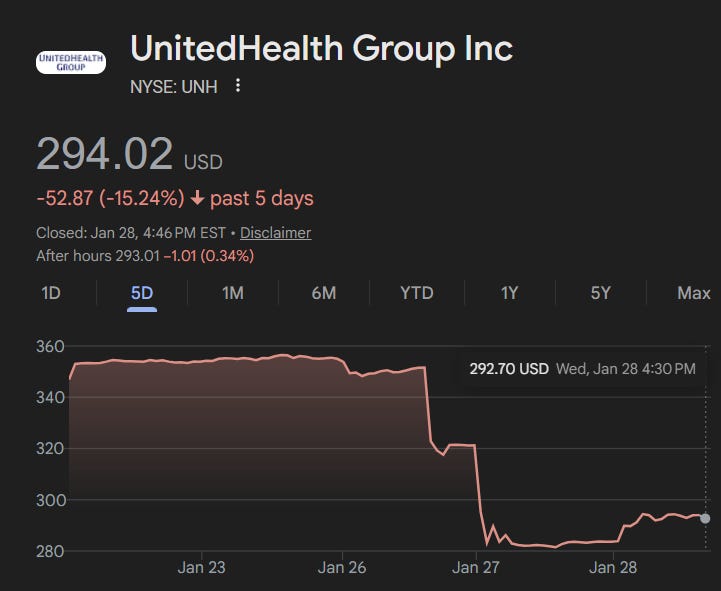Switch to the 6M chart range
Viewport: 721px width, 591px height.
coord(324,293)
